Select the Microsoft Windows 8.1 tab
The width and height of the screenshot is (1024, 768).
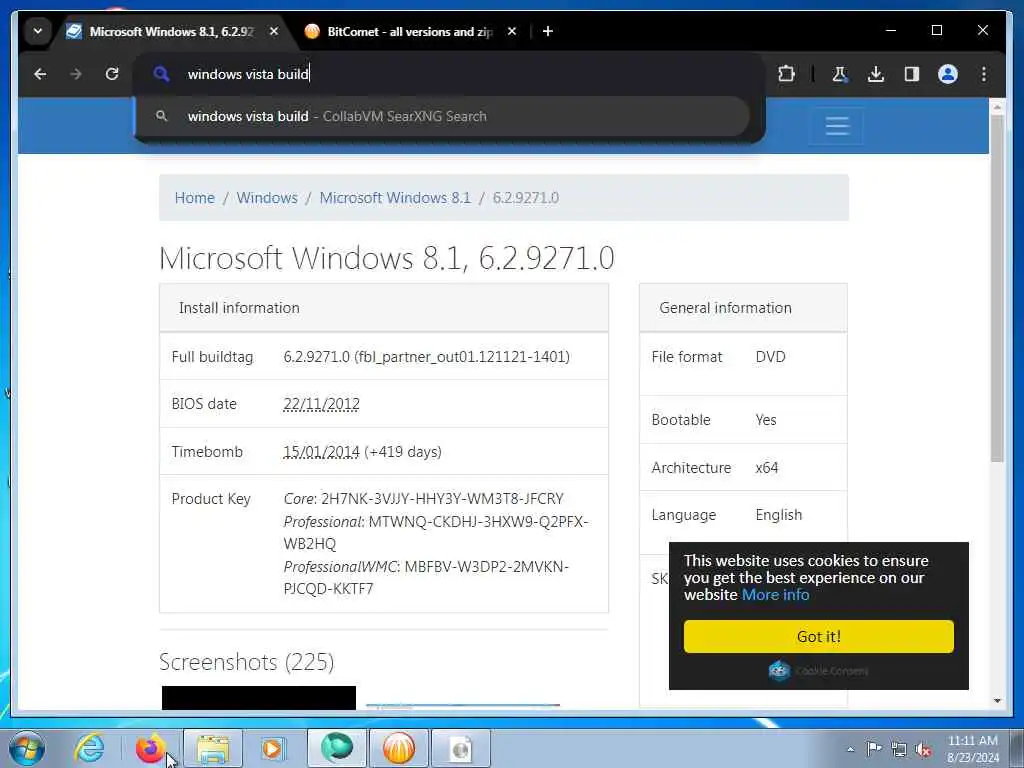(172, 31)
